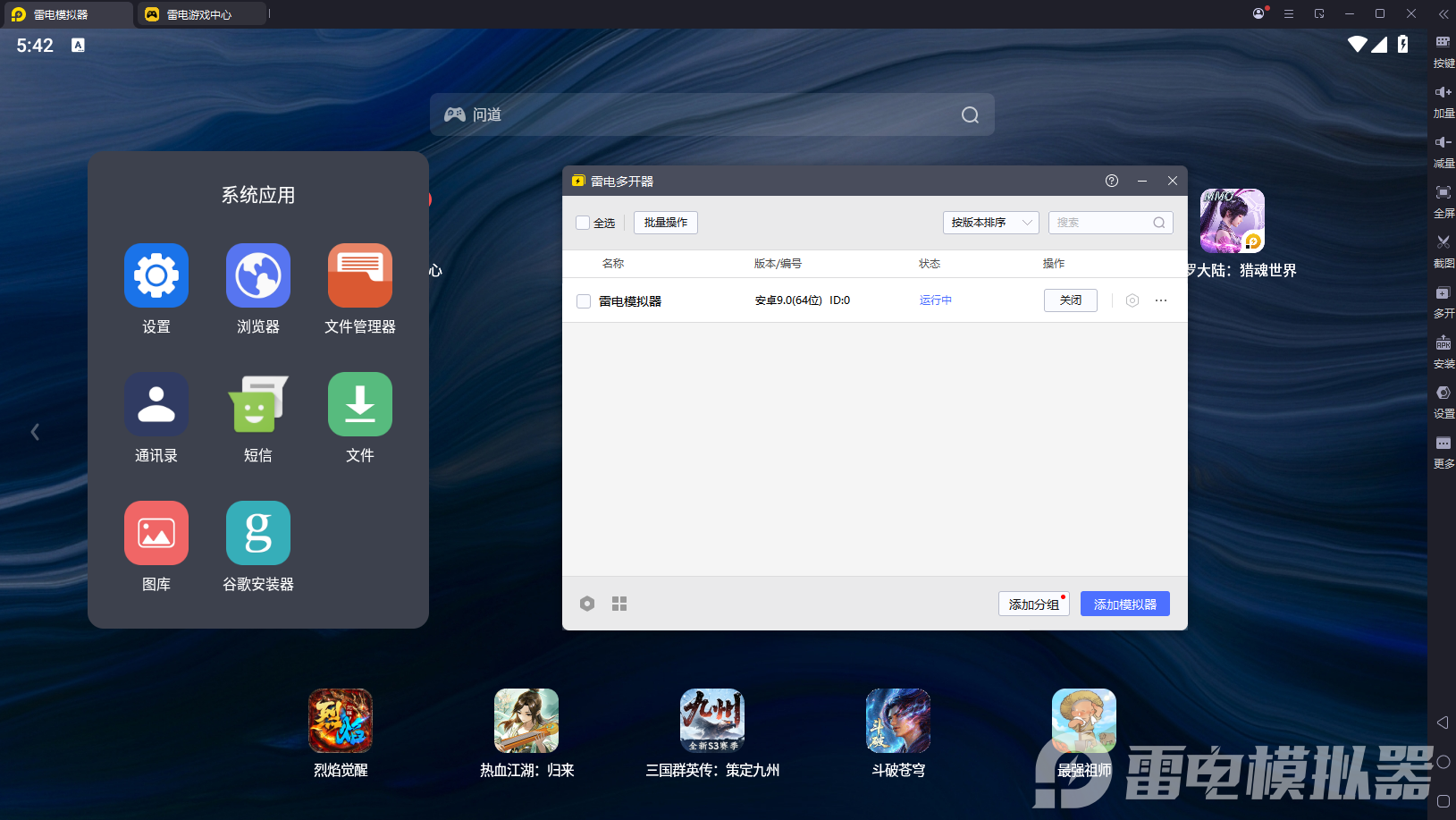Click the 5:42 clock in status bar
This screenshot has width=1456, height=820.
click(x=35, y=45)
